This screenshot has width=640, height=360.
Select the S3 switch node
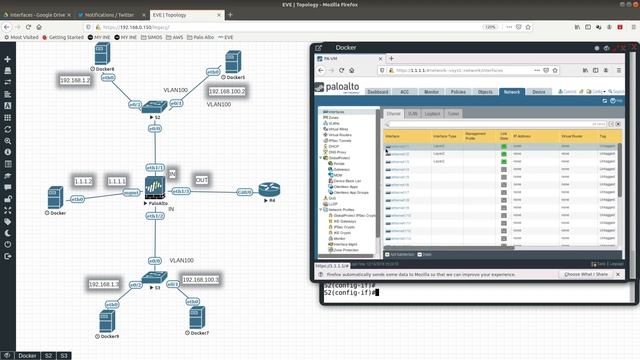coord(154,278)
